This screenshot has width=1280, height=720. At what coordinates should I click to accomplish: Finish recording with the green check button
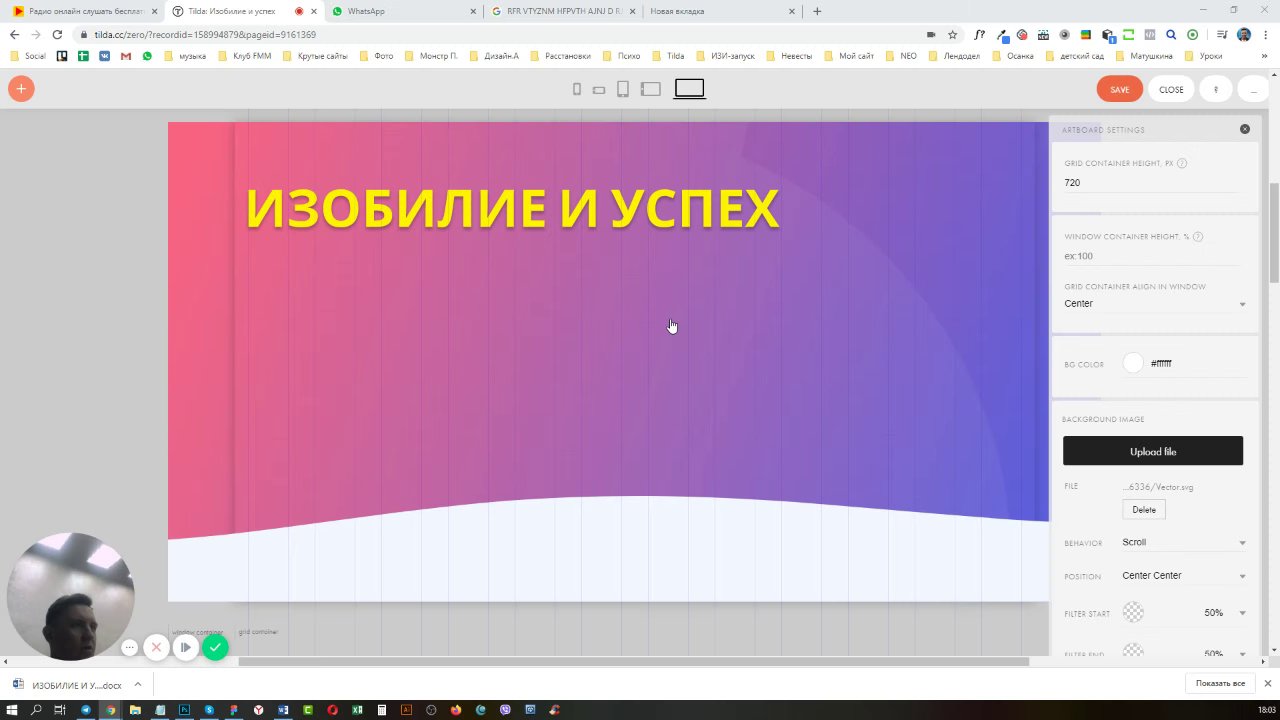[x=215, y=648]
